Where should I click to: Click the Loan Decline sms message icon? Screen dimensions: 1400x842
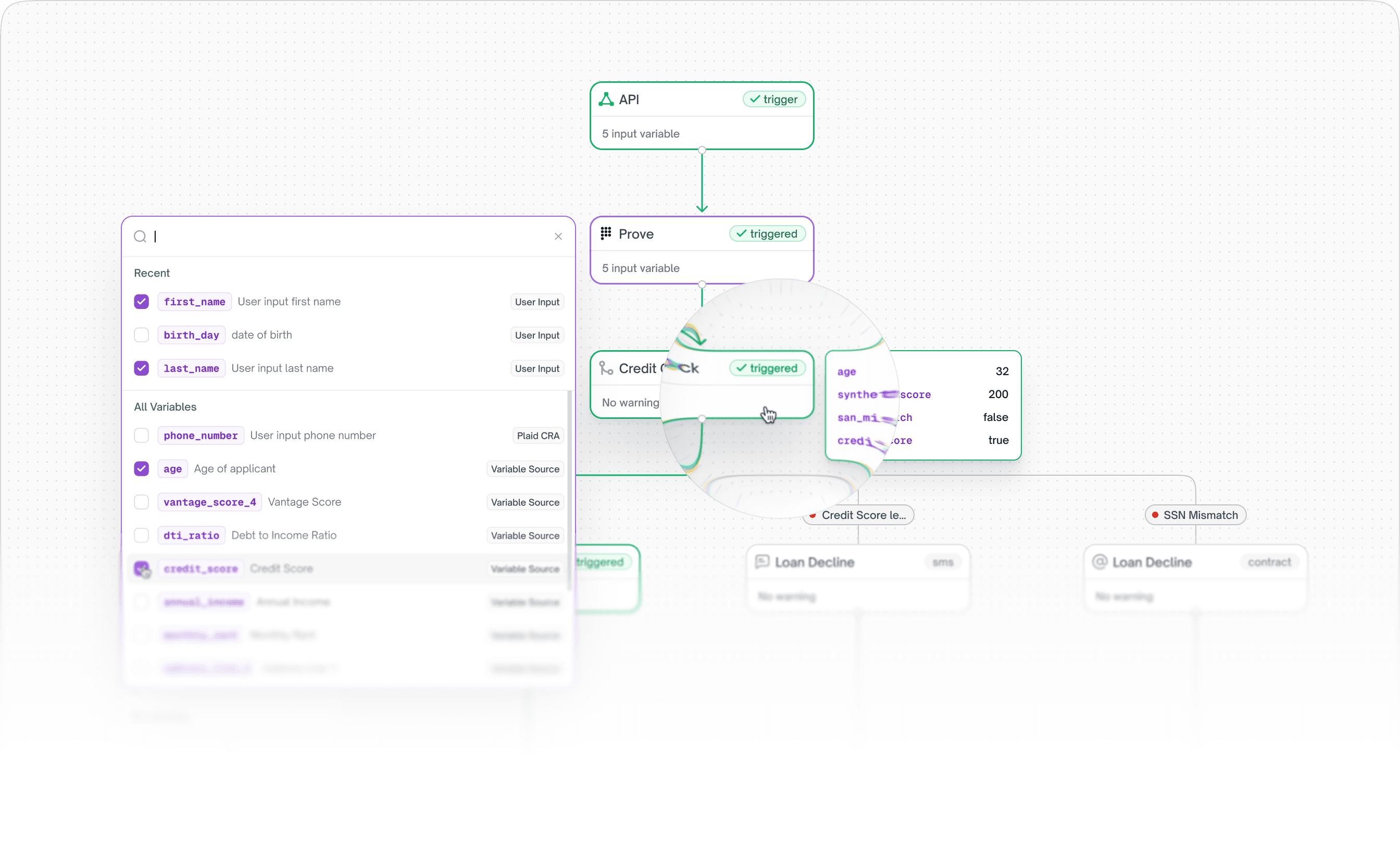coord(761,562)
